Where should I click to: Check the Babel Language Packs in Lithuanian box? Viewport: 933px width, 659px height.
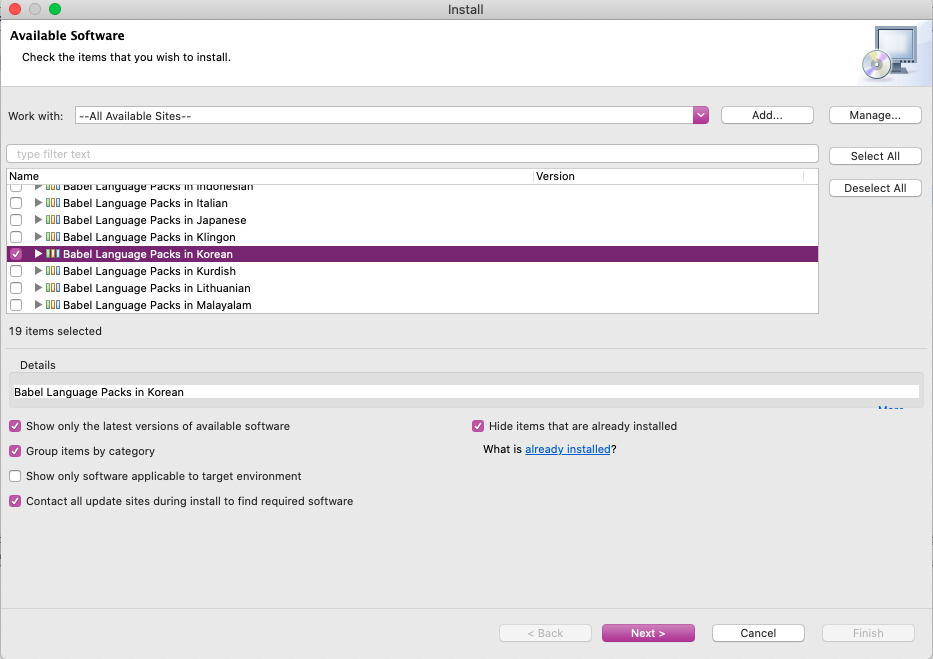click(16, 288)
